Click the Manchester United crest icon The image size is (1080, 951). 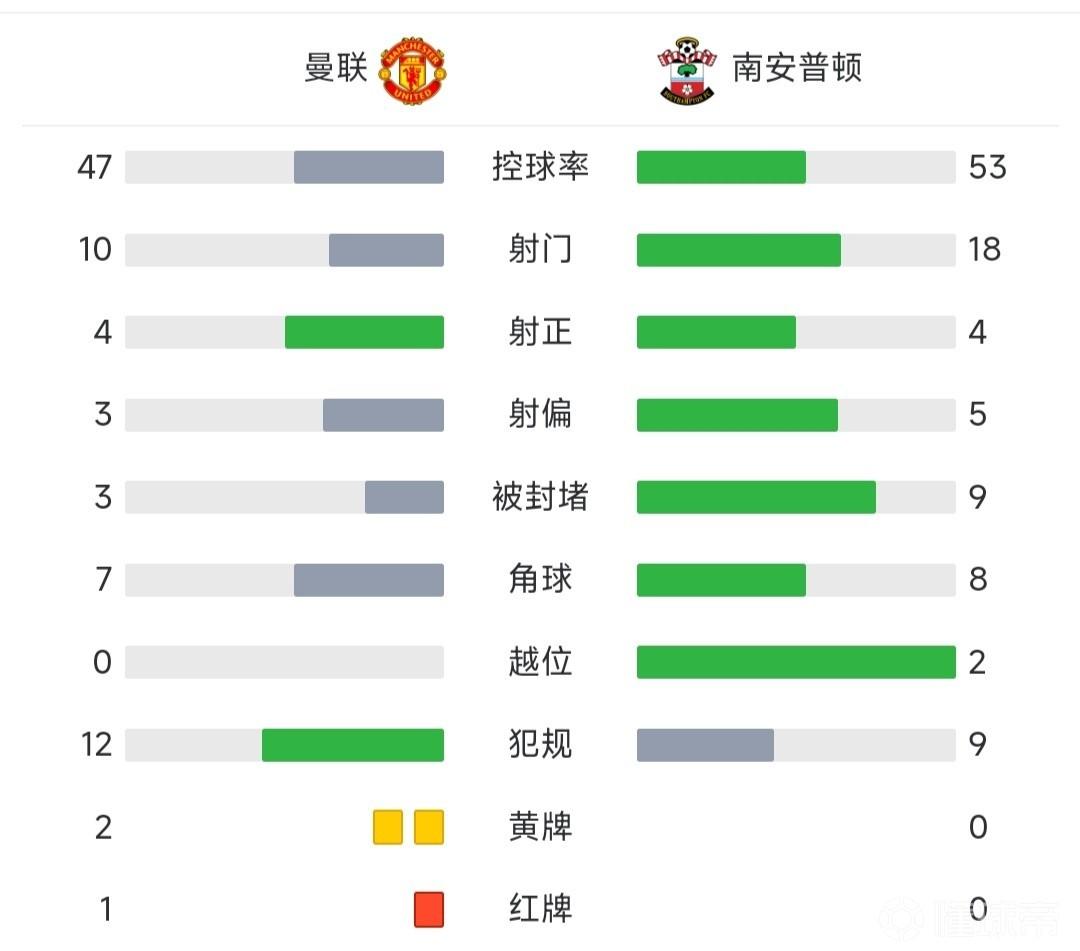[x=413, y=70]
